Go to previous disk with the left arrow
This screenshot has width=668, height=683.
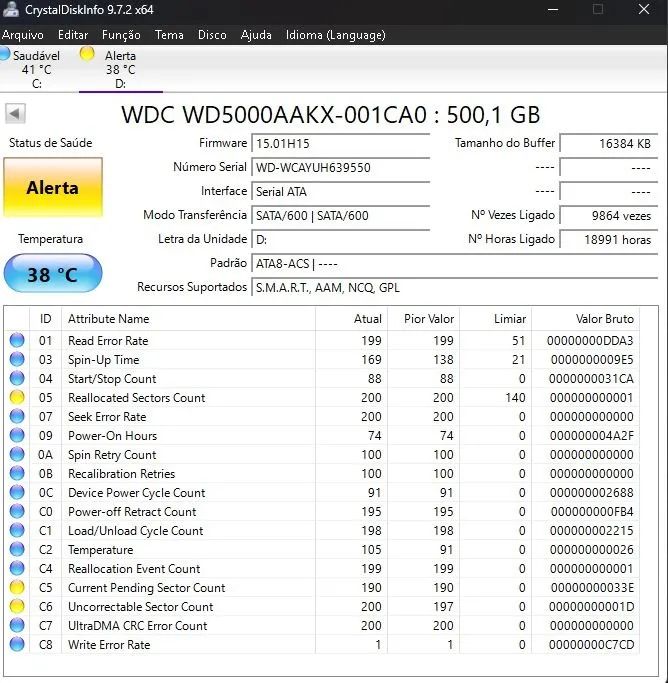pyautogui.click(x=15, y=114)
